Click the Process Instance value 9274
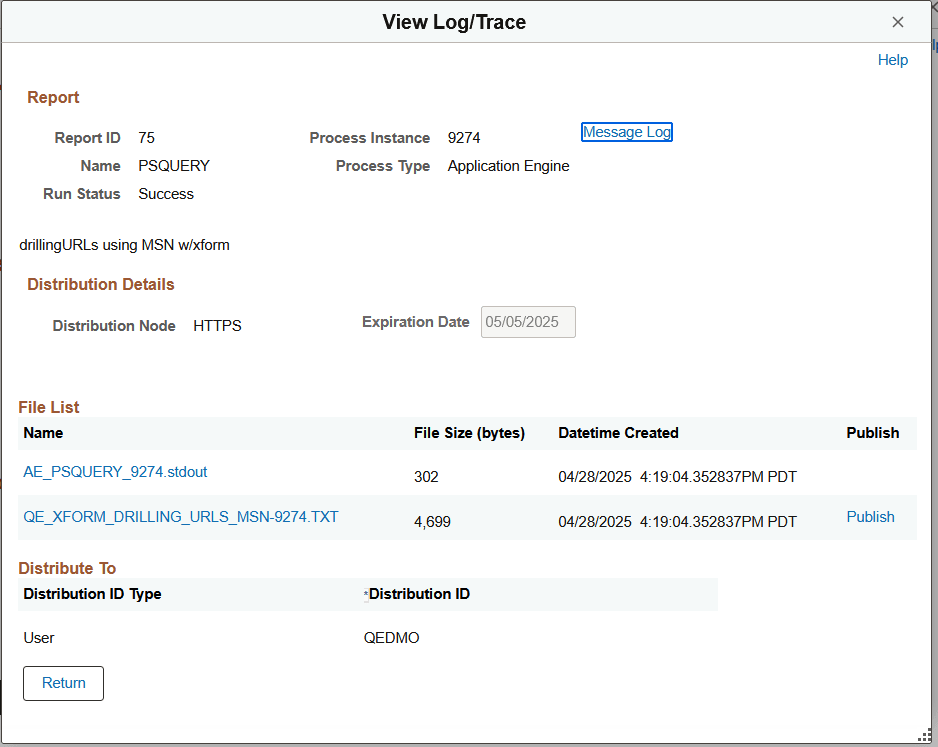 [x=464, y=137]
